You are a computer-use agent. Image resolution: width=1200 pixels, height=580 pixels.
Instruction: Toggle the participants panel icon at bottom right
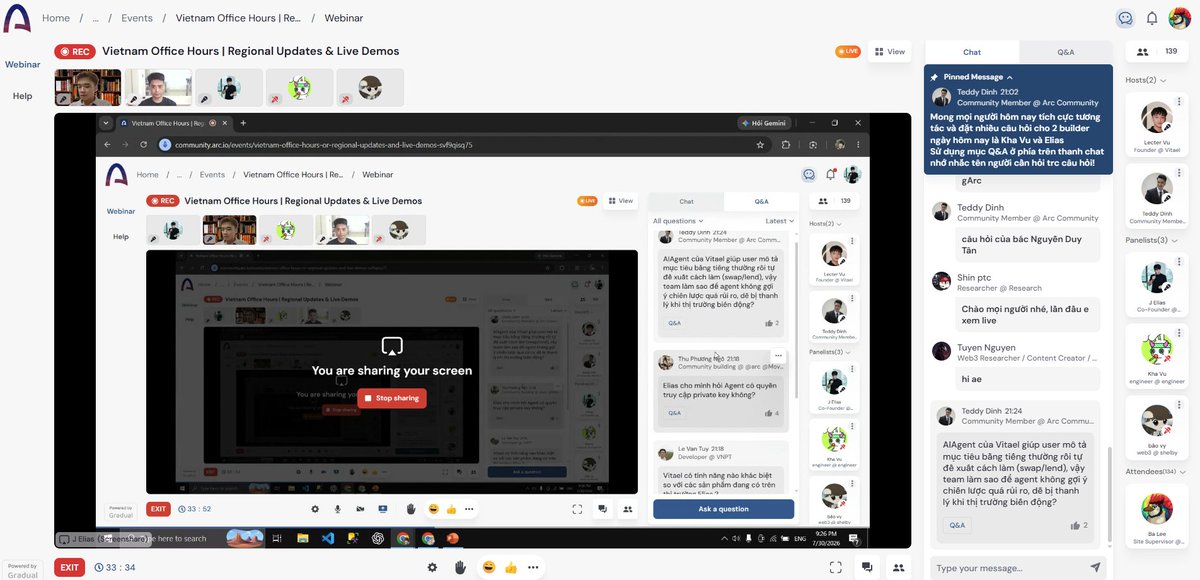898,567
